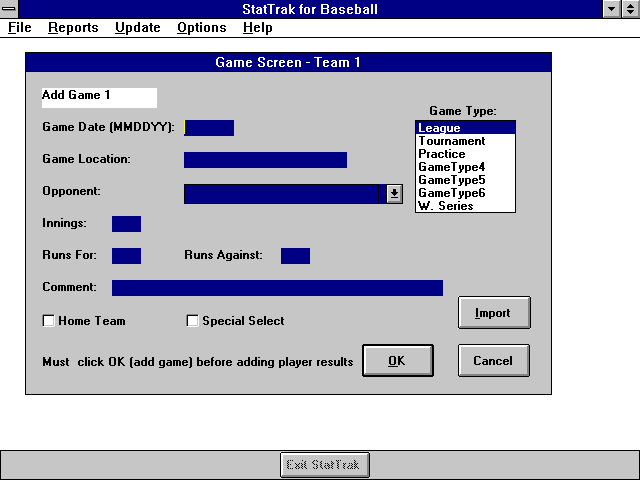Select Tournament in Game Type list
Screen dimensions: 640x480
[x=451, y=141]
